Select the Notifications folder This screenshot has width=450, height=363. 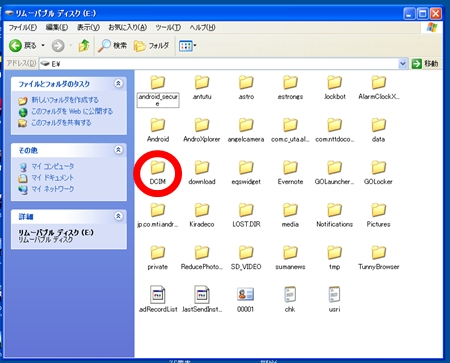[x=335, y=215]
